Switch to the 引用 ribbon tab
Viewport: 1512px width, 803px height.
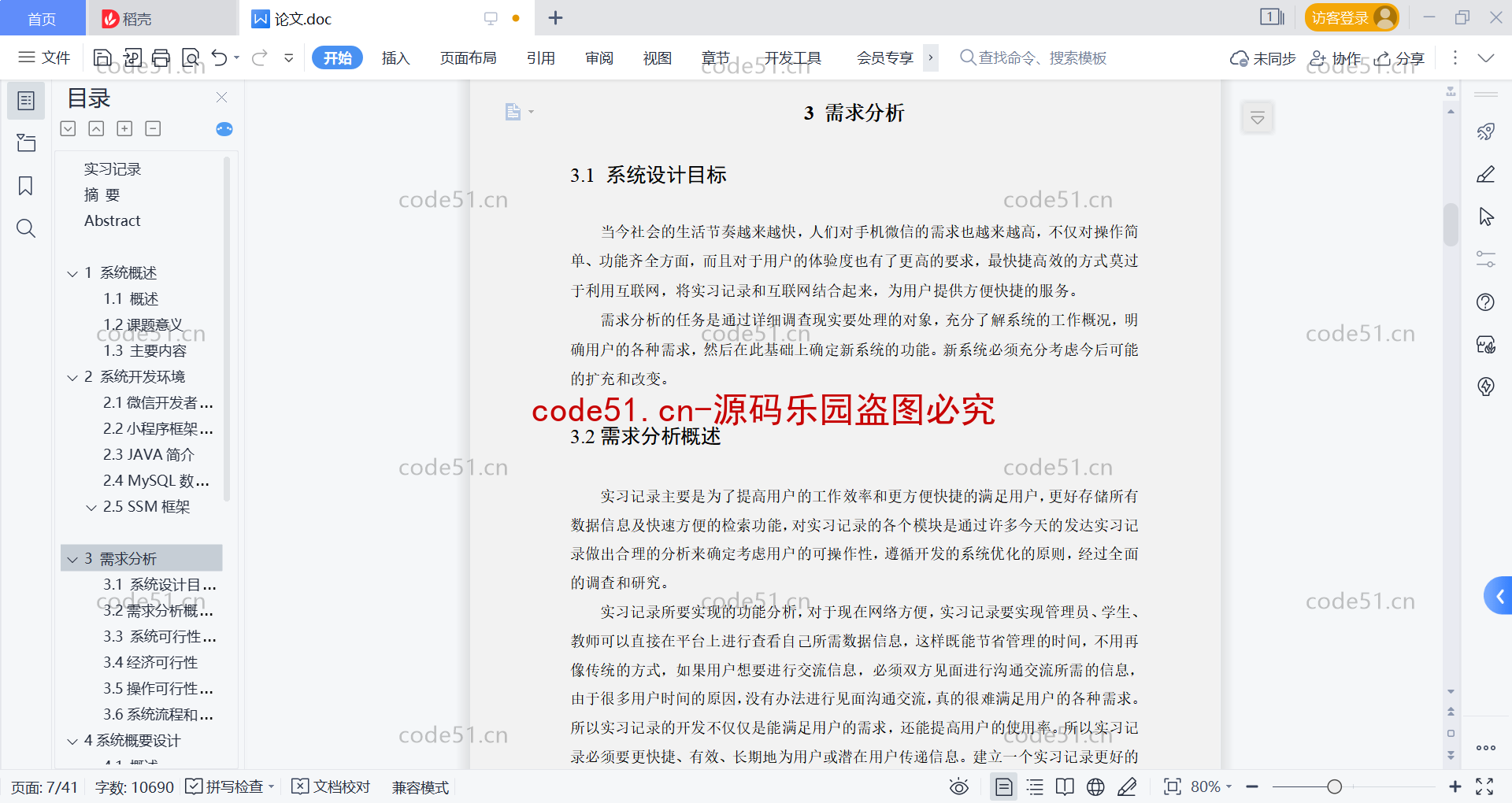click(541, 57)
